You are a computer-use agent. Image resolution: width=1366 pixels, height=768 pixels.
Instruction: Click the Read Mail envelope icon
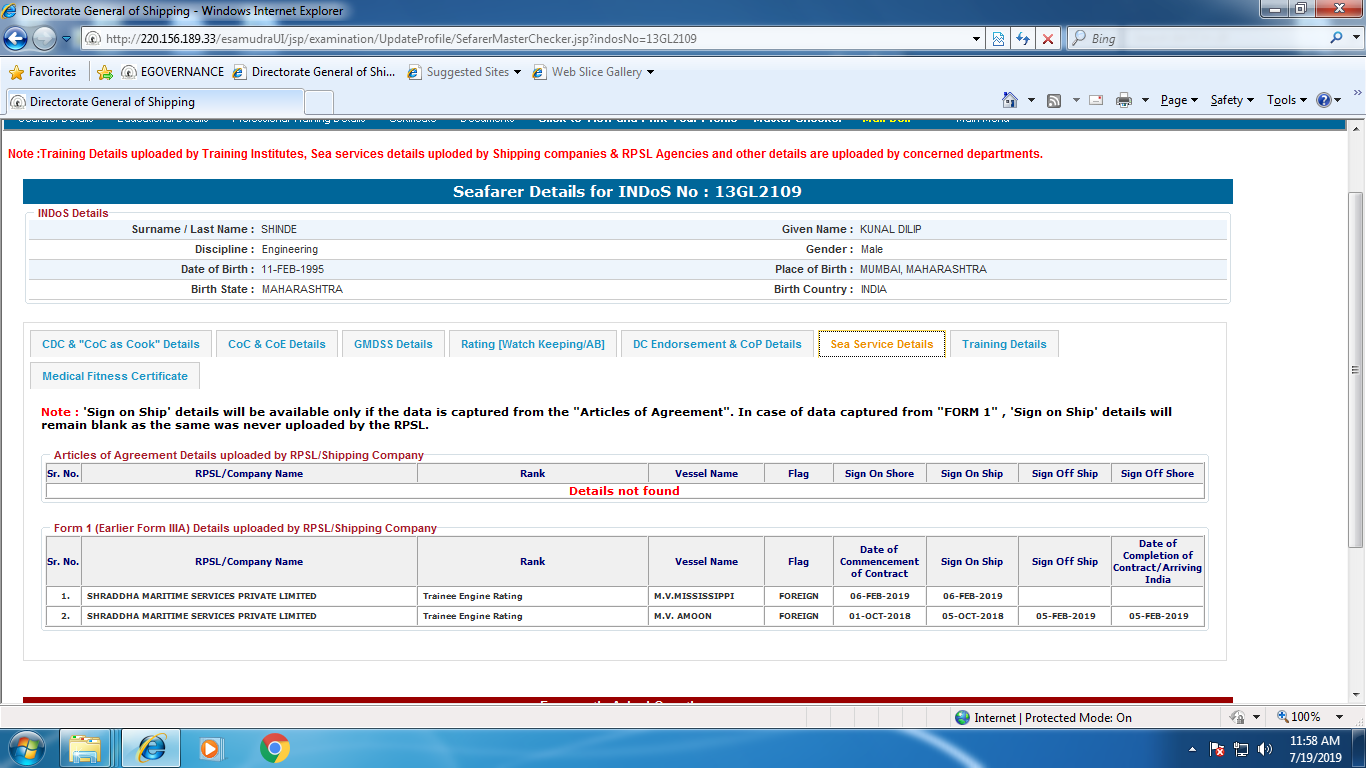click(1096, 100)
